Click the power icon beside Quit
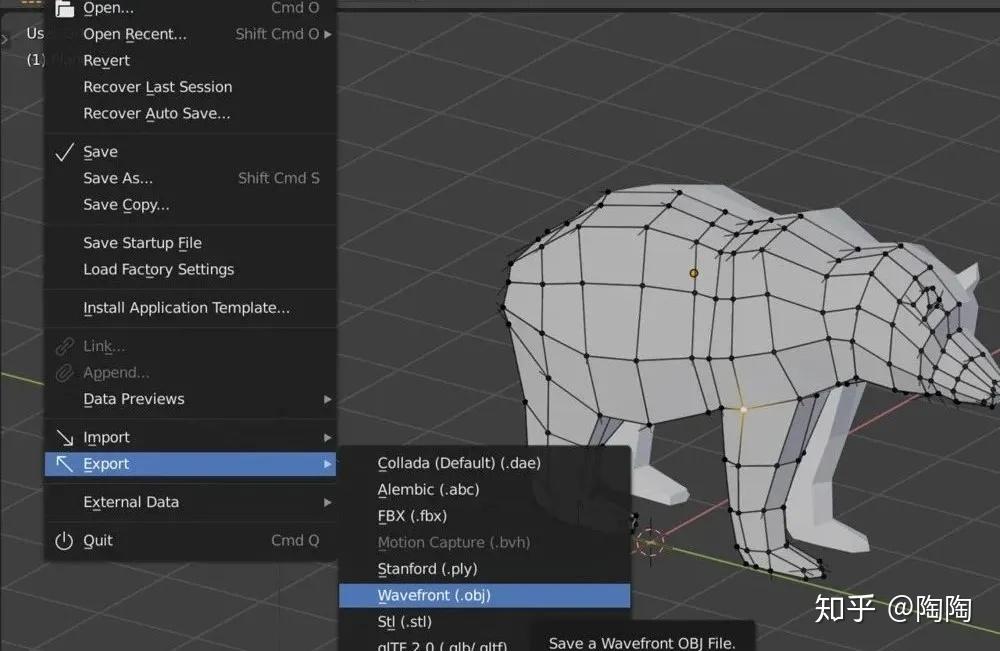1000x651 pixels. pyautogui.click(x=64, y=541)
